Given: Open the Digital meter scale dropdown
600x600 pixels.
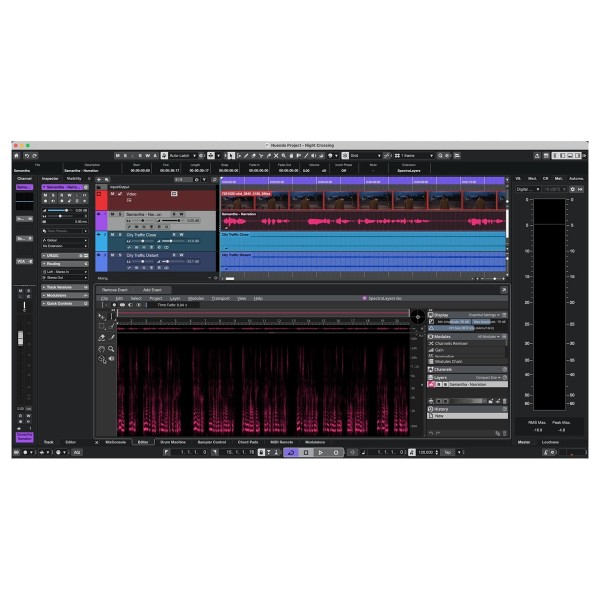Looking at the screenshot, I should (x=527, y=189).
